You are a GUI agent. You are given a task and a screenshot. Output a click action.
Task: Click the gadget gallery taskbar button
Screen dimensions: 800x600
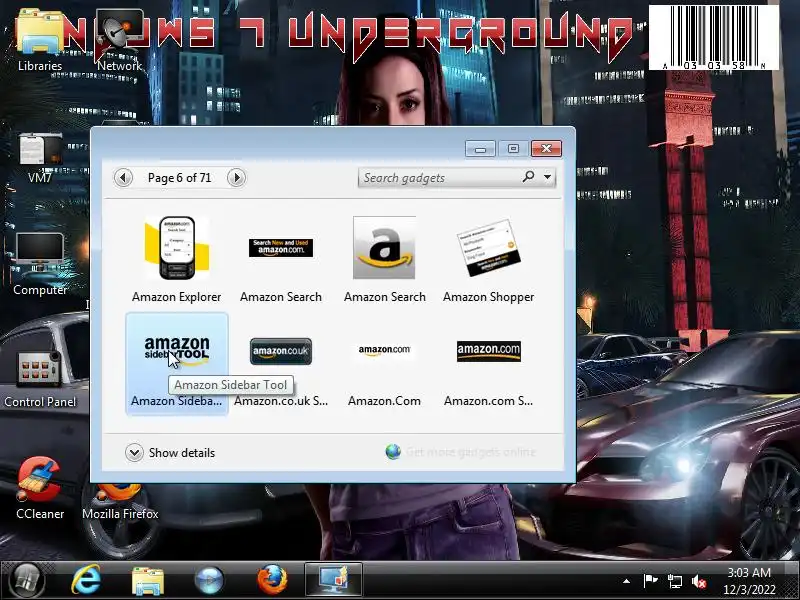(333, 580)
